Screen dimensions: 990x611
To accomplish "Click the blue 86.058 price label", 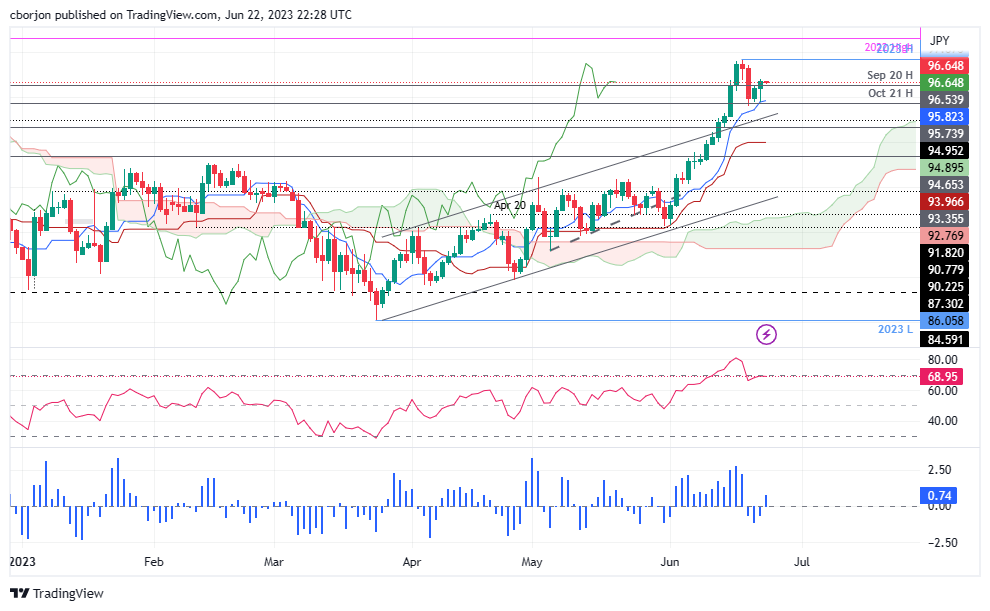I will [x=944, y=322].
